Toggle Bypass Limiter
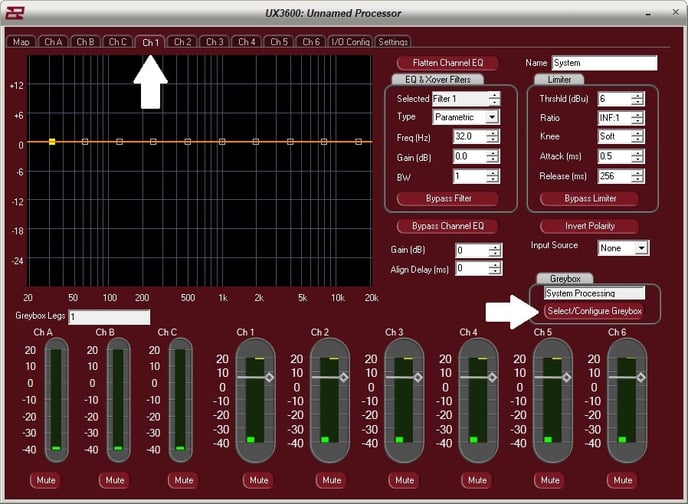This screenshot has height=504, width=688. click(x=590, y=198)
